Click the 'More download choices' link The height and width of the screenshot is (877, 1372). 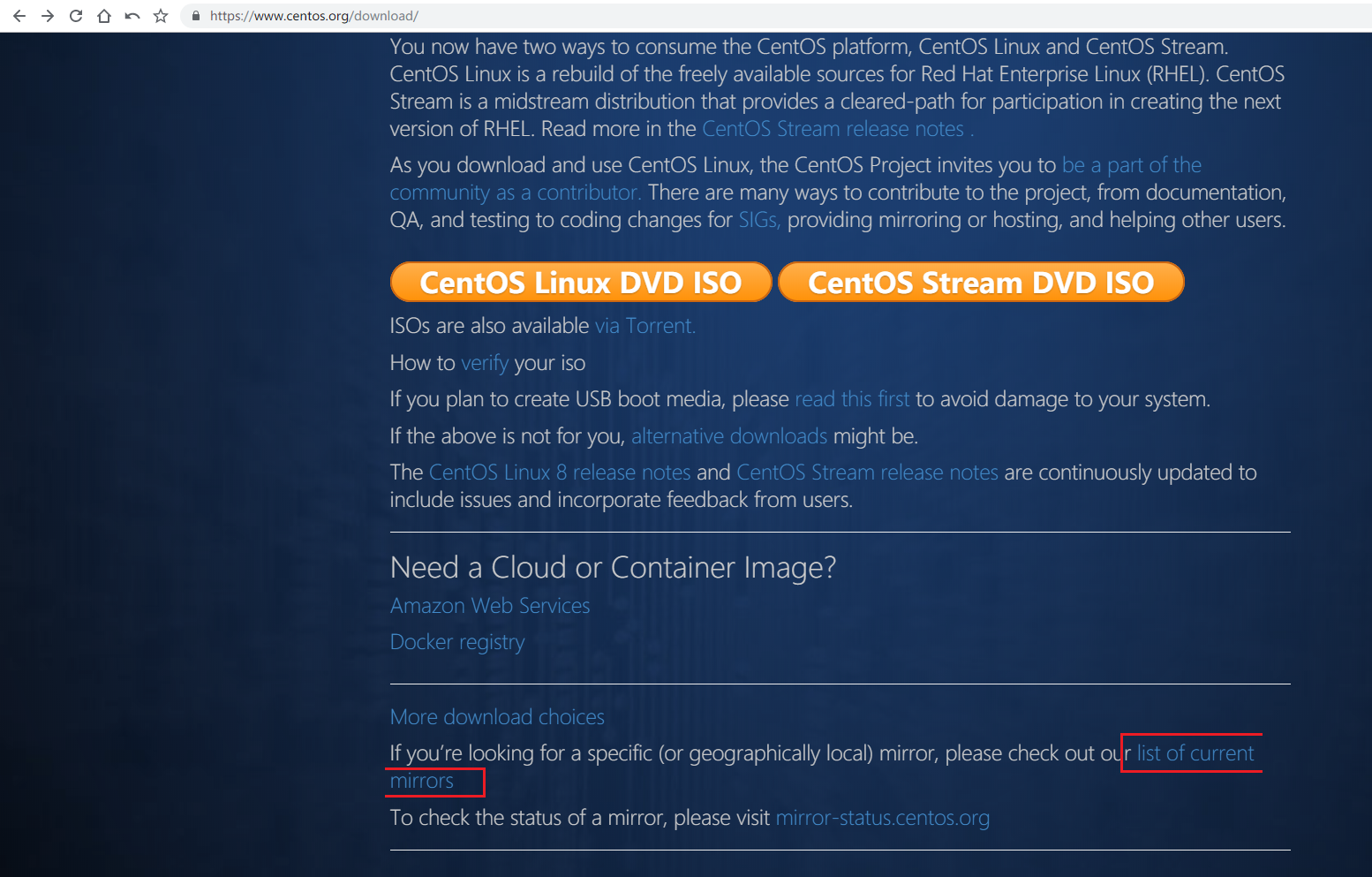(x=497, y=717)
